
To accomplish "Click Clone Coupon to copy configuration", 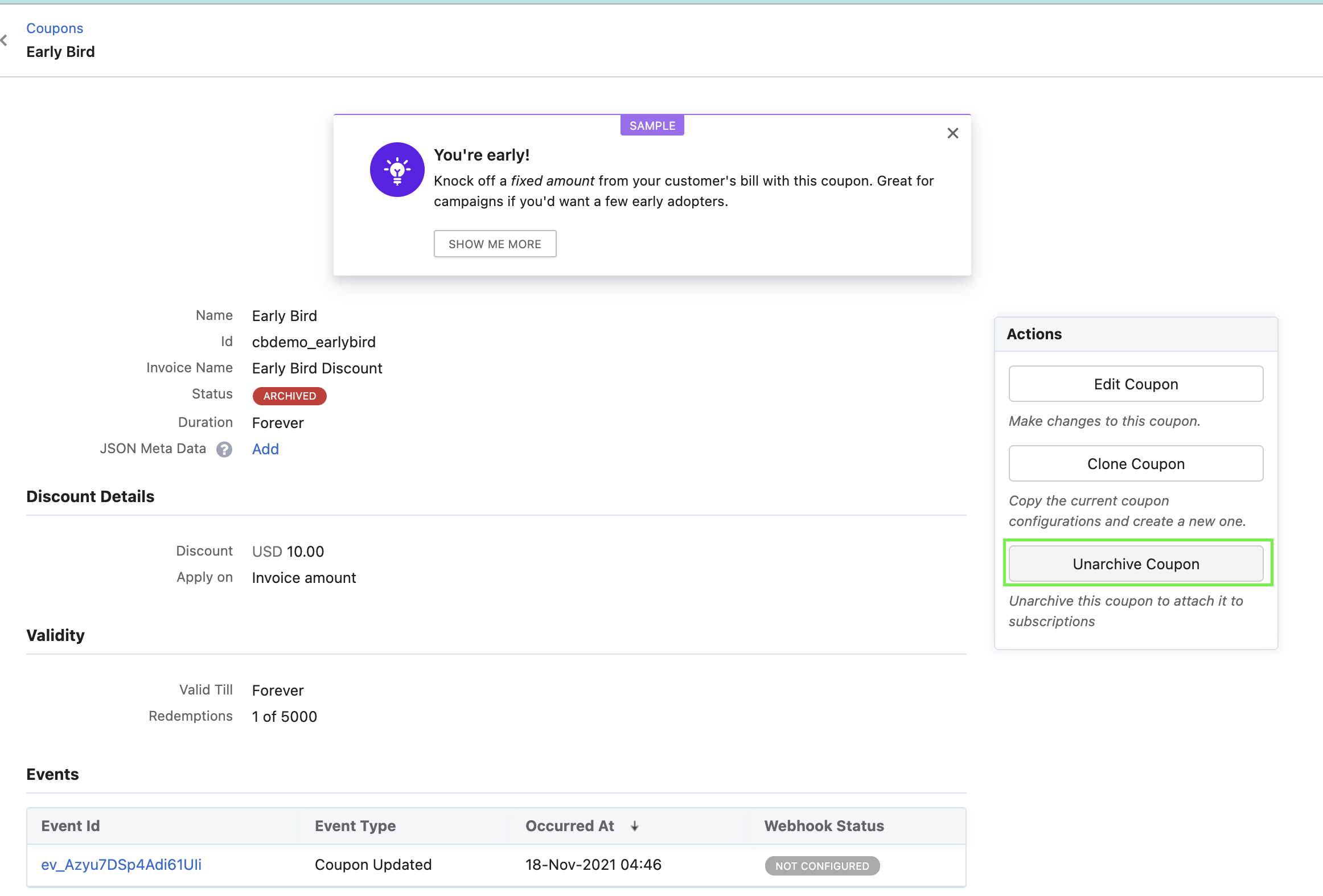I will (1135, 463).
